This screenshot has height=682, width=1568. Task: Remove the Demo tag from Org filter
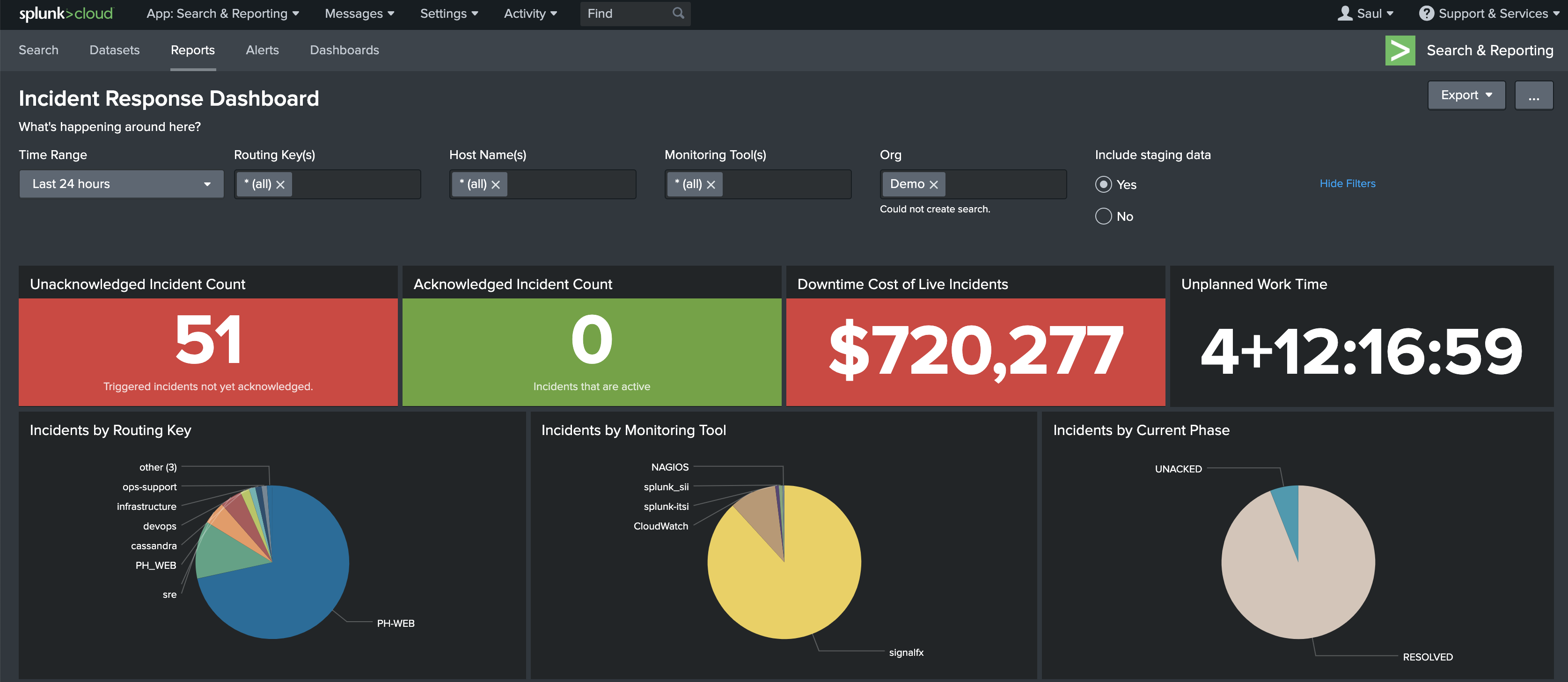(x=933, y=184)
